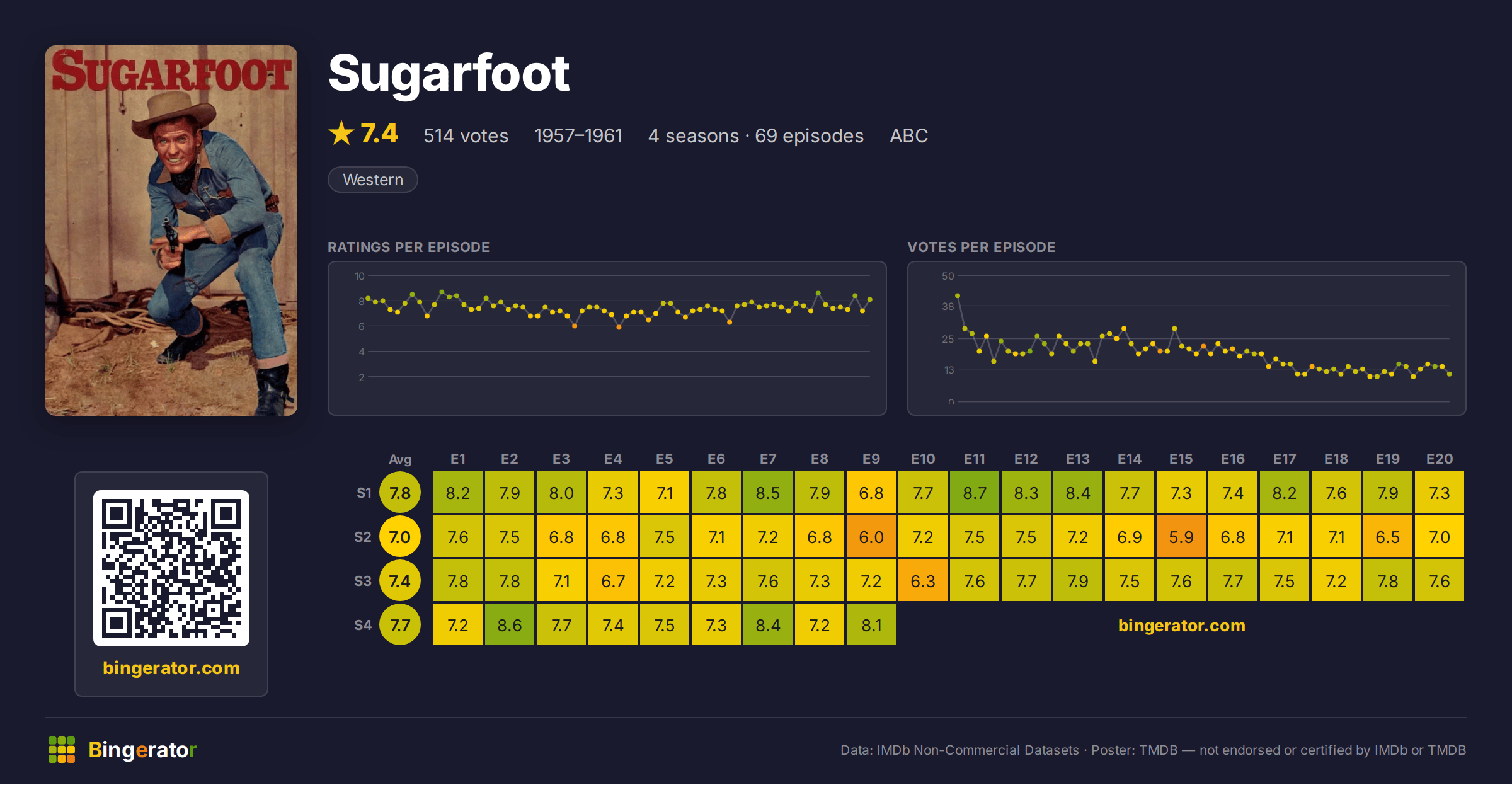Viewport: 1512px width, 785px height.
Task: Click the Avg column header
Action: click(400, 459)
